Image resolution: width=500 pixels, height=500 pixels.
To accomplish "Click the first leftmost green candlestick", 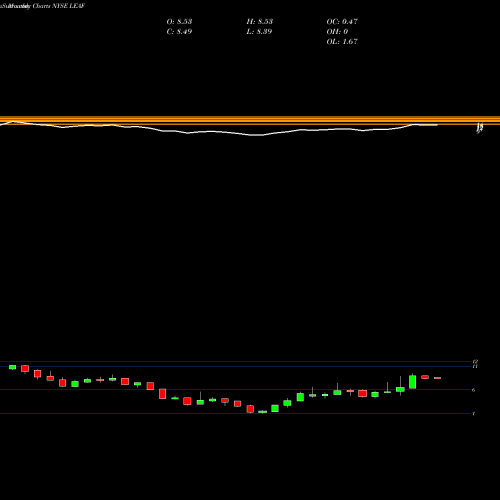I will point(12,367).
